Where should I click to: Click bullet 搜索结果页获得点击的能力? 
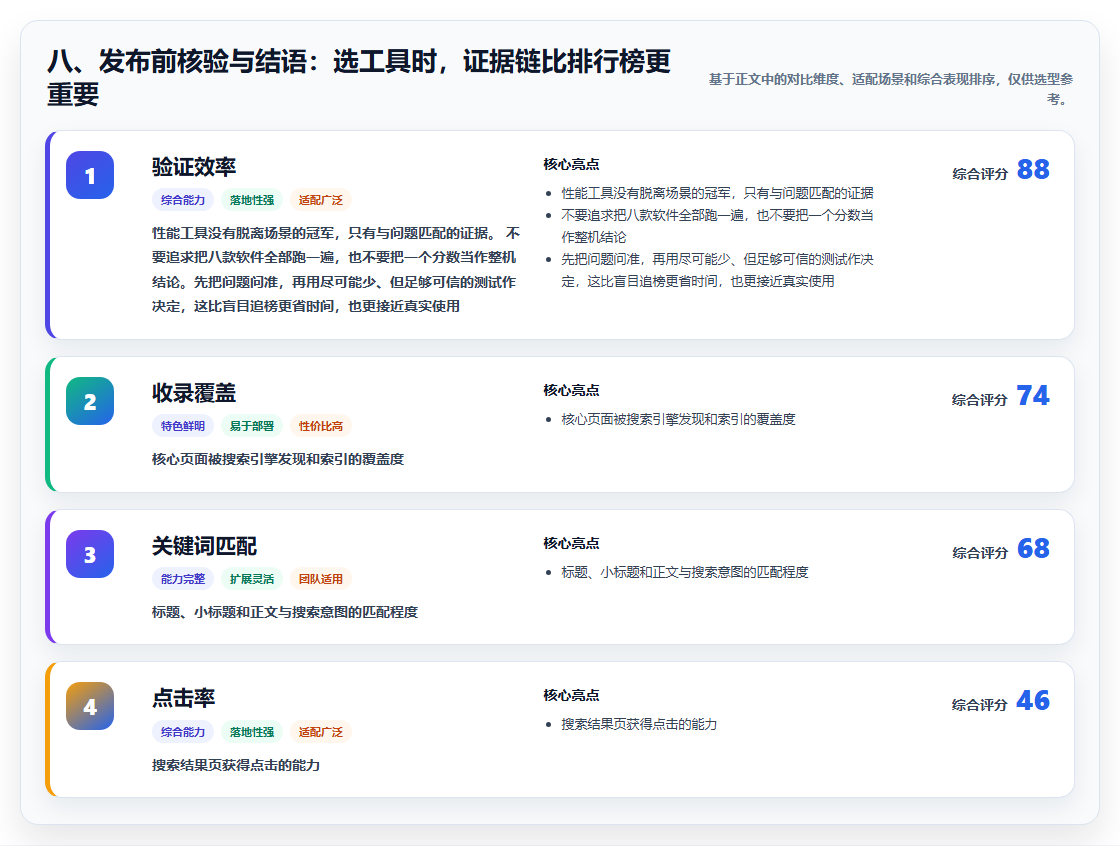(639, 725)
